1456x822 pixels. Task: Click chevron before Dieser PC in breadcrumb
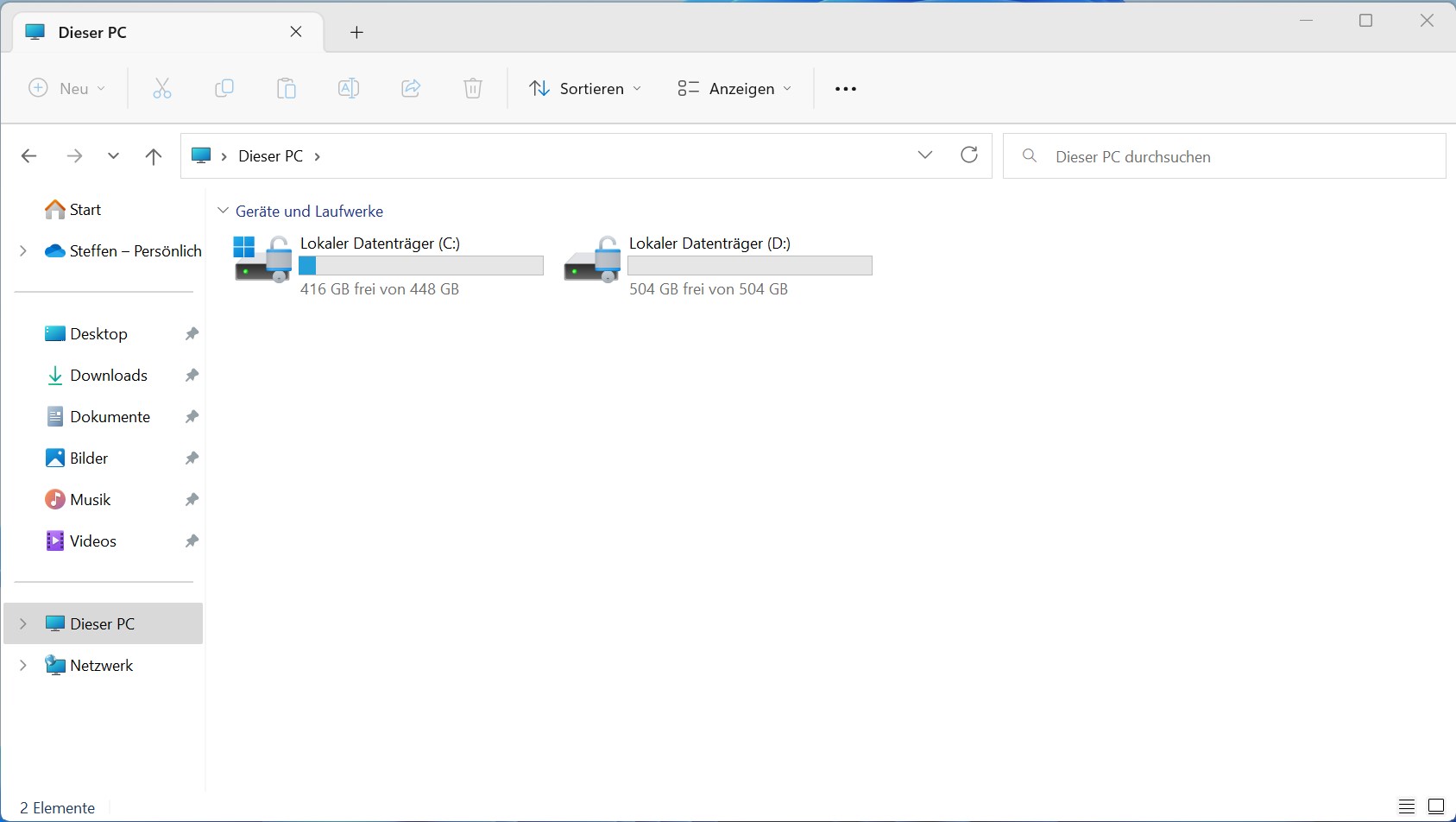[224, 156]
